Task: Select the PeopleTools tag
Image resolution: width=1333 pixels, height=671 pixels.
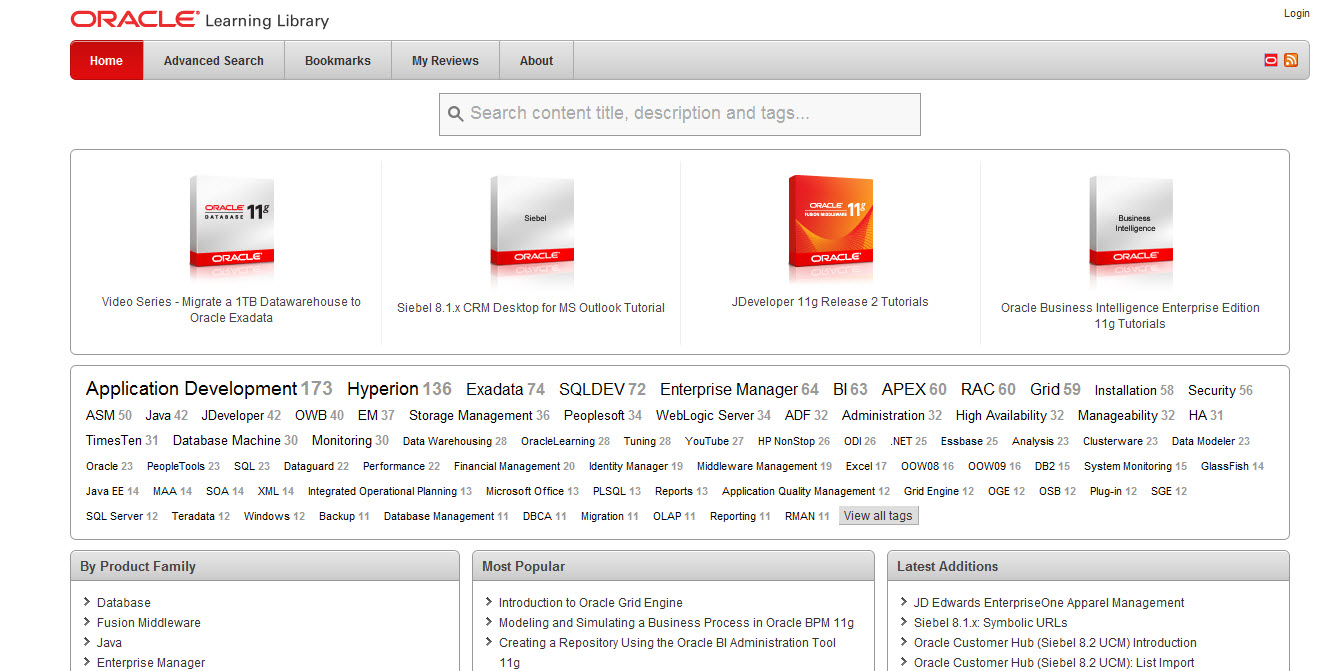Action: 176,466
